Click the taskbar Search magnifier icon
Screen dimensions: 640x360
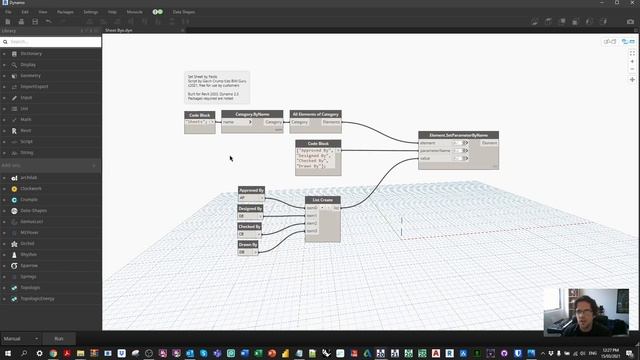coord(24,353)
